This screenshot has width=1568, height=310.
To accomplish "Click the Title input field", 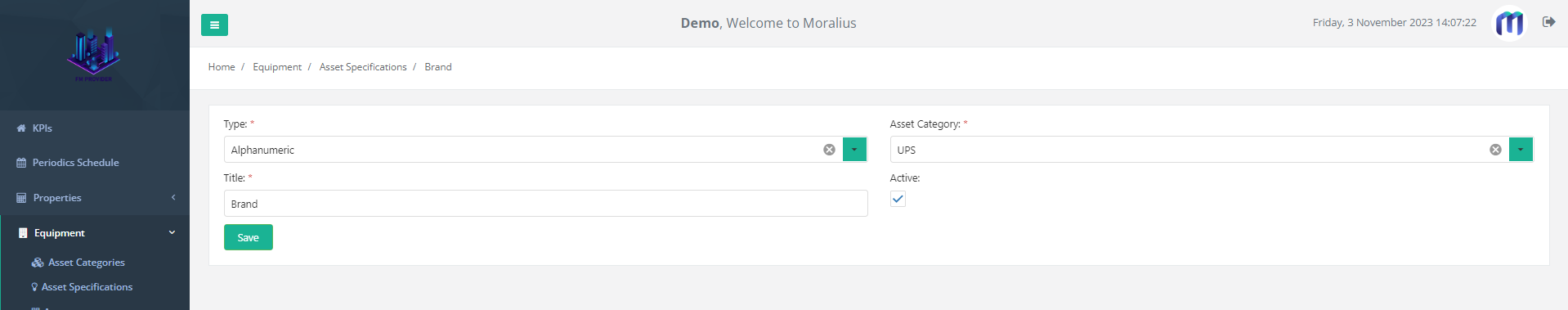I will point(546,204).
